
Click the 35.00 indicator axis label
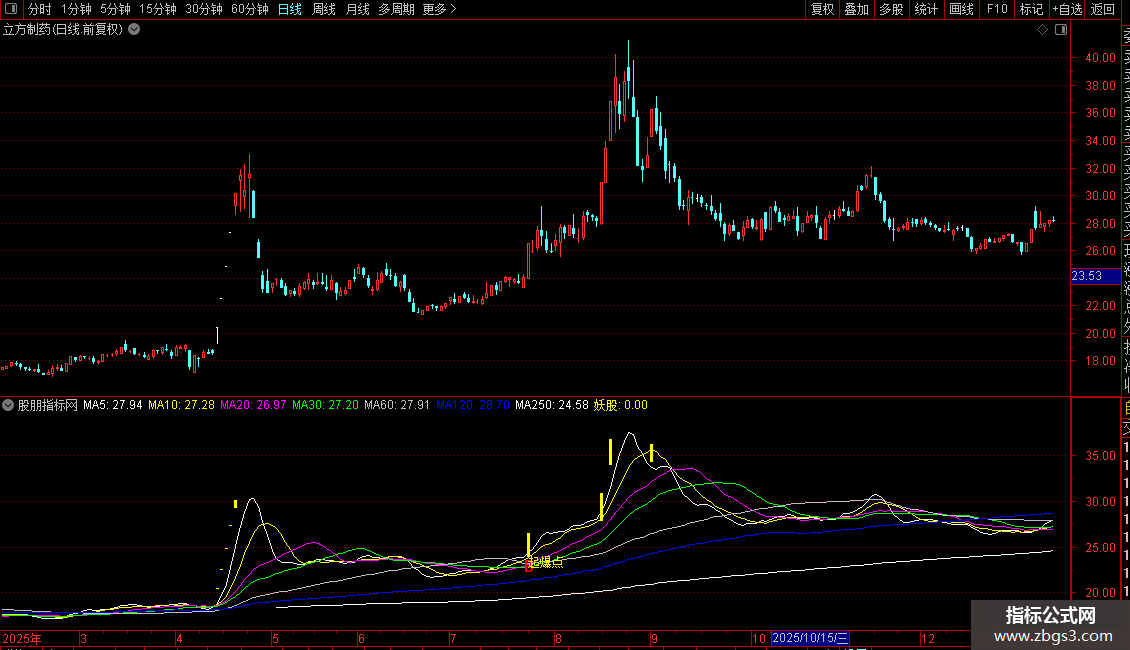(1100, 455)
